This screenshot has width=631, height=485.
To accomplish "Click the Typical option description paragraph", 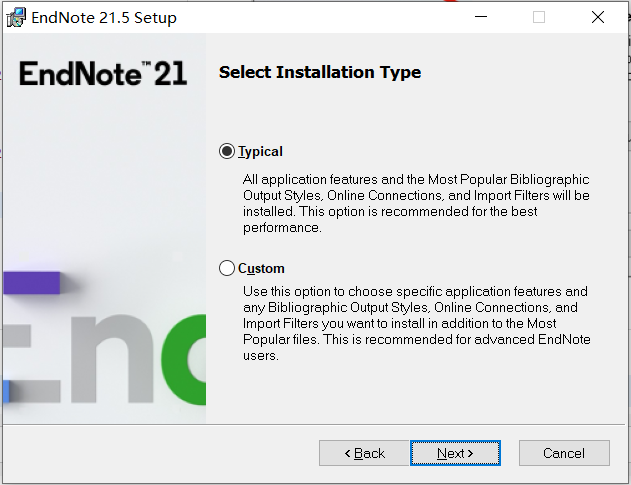I will [416, 203].
